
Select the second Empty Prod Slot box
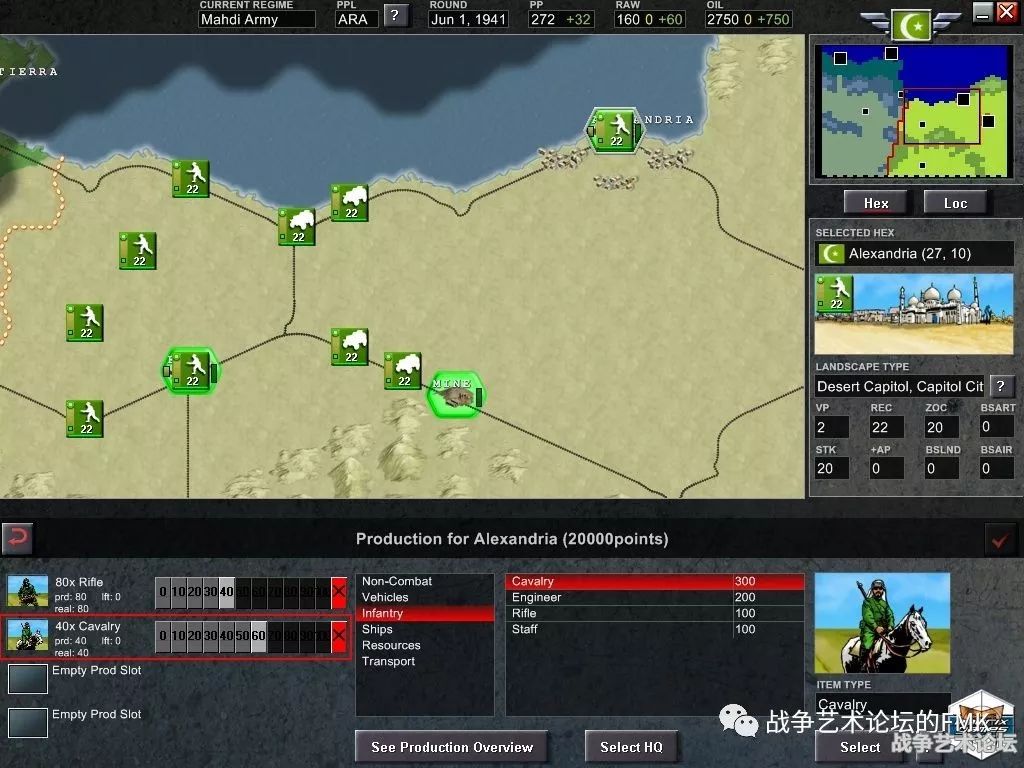[x=27, y=722]
